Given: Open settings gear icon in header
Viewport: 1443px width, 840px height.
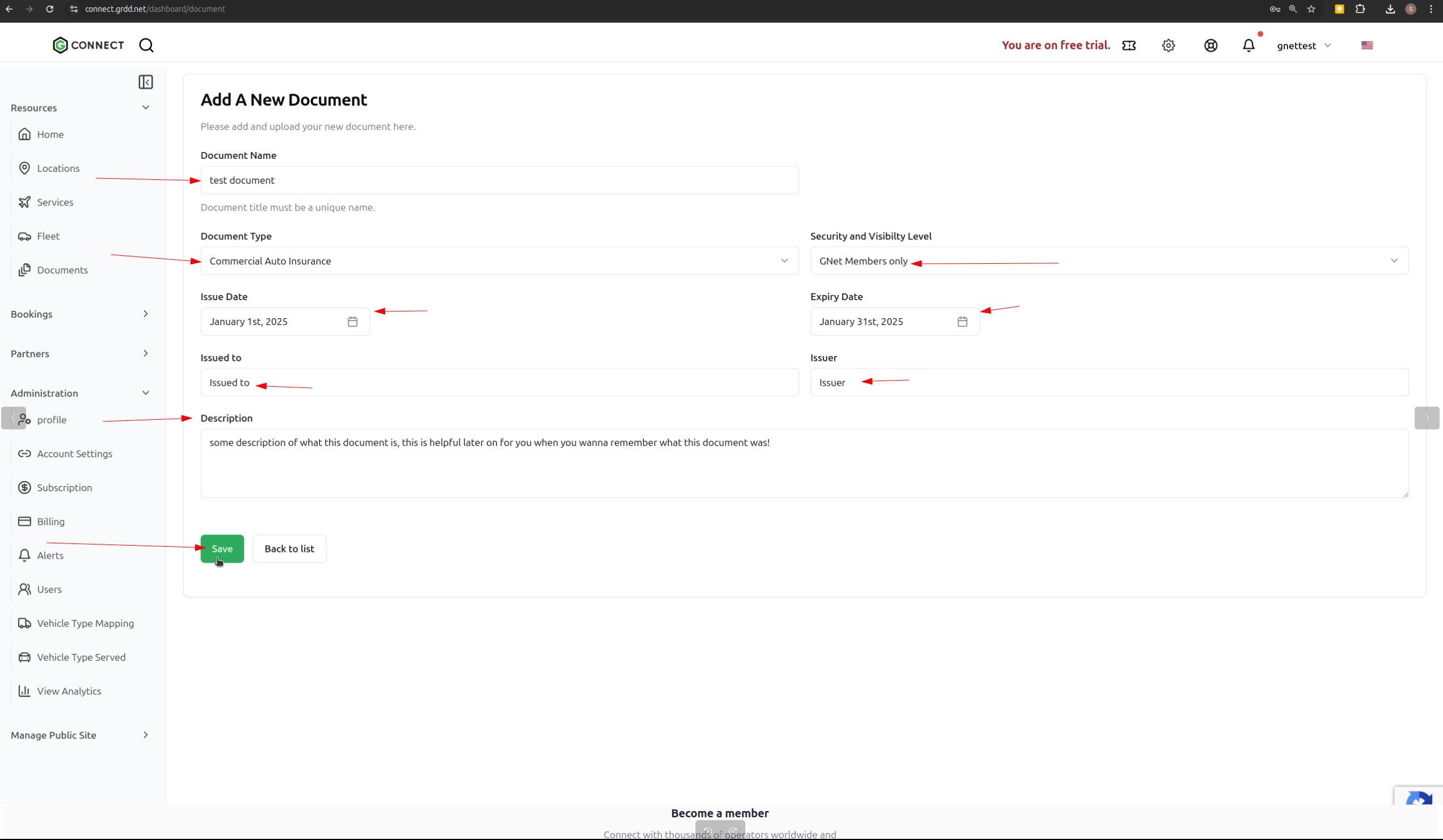Looking at the screenshot, I should click(x=1168, y=45).
